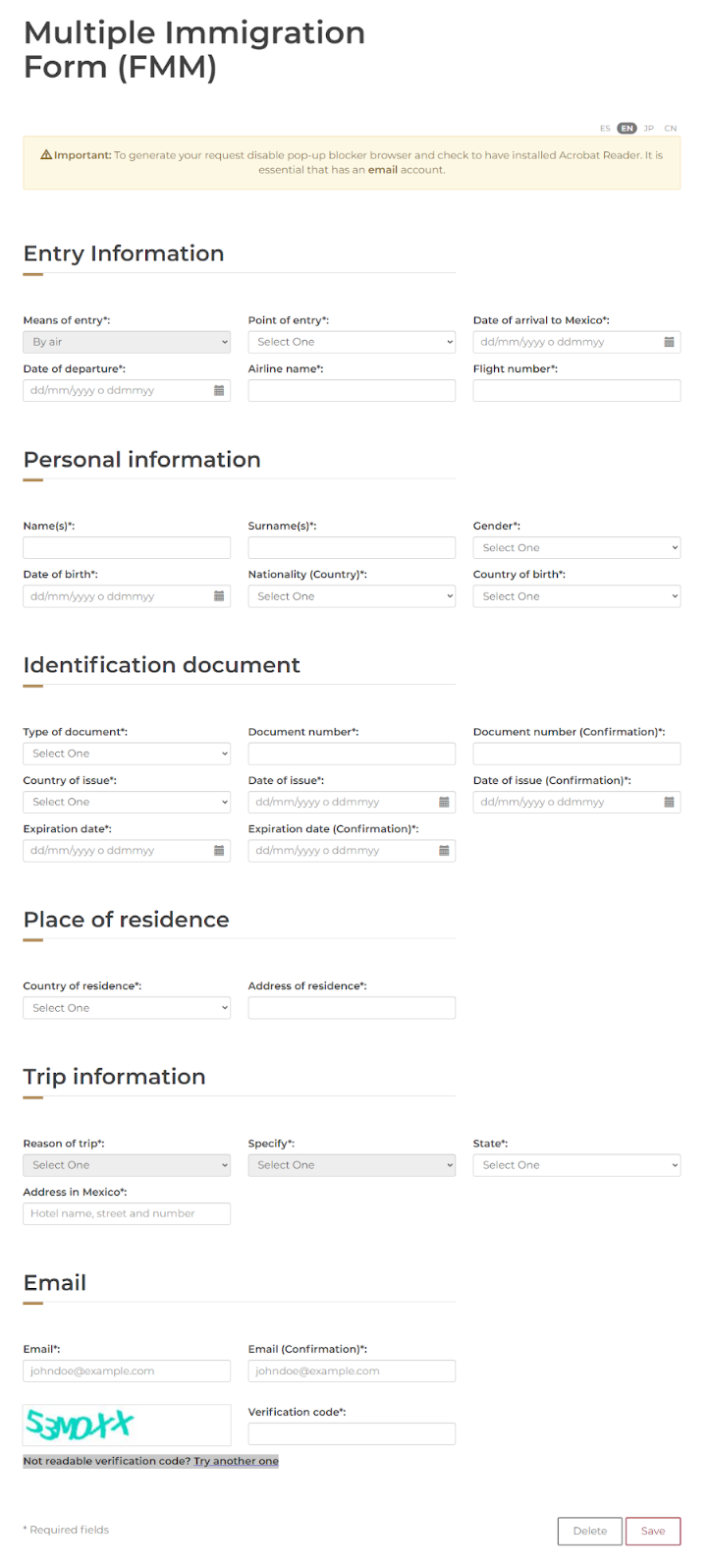Image resolution: width=710 pixels, height=1568 pixels.
Task: Open calendar icon for Date of issue
Action: click(x=444, y=802)
